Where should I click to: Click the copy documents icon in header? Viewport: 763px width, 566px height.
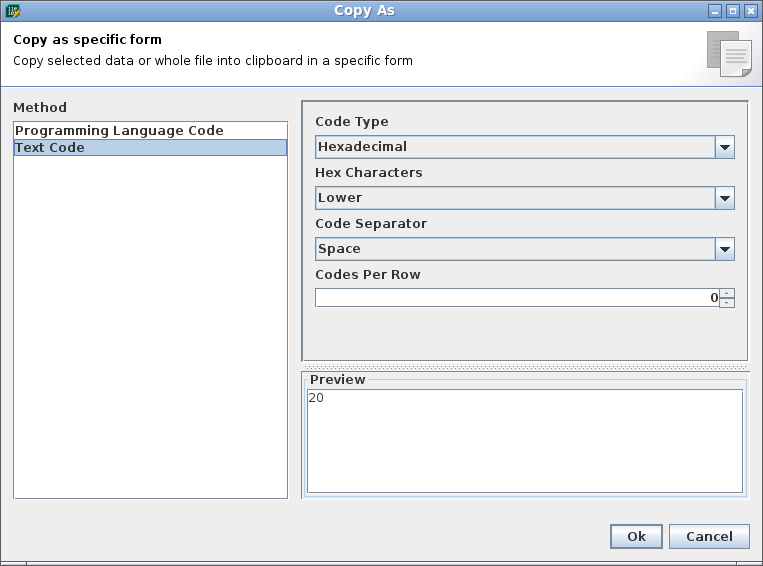729,54
